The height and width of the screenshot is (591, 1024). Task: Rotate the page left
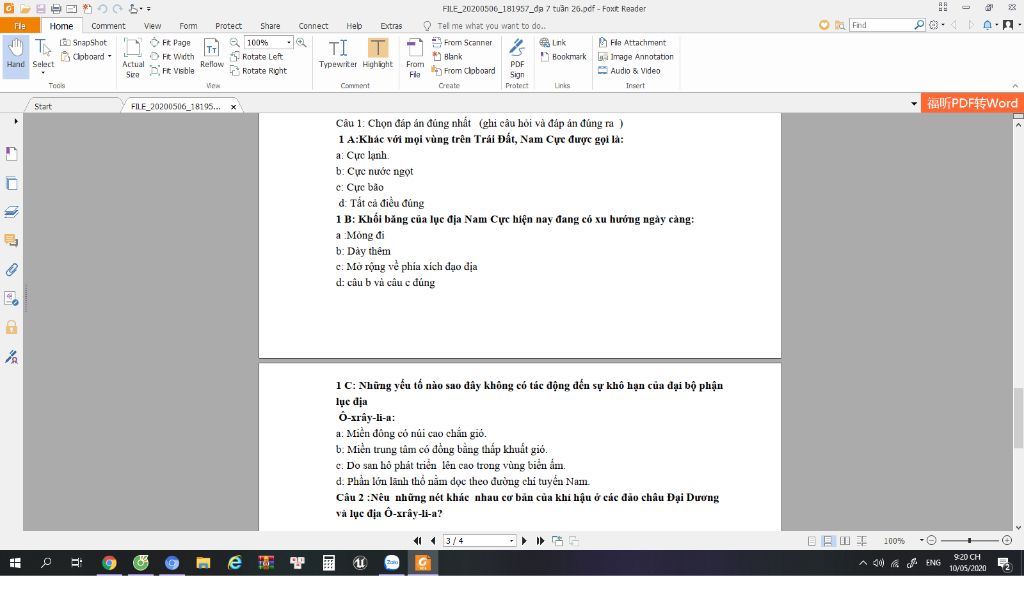257,57
